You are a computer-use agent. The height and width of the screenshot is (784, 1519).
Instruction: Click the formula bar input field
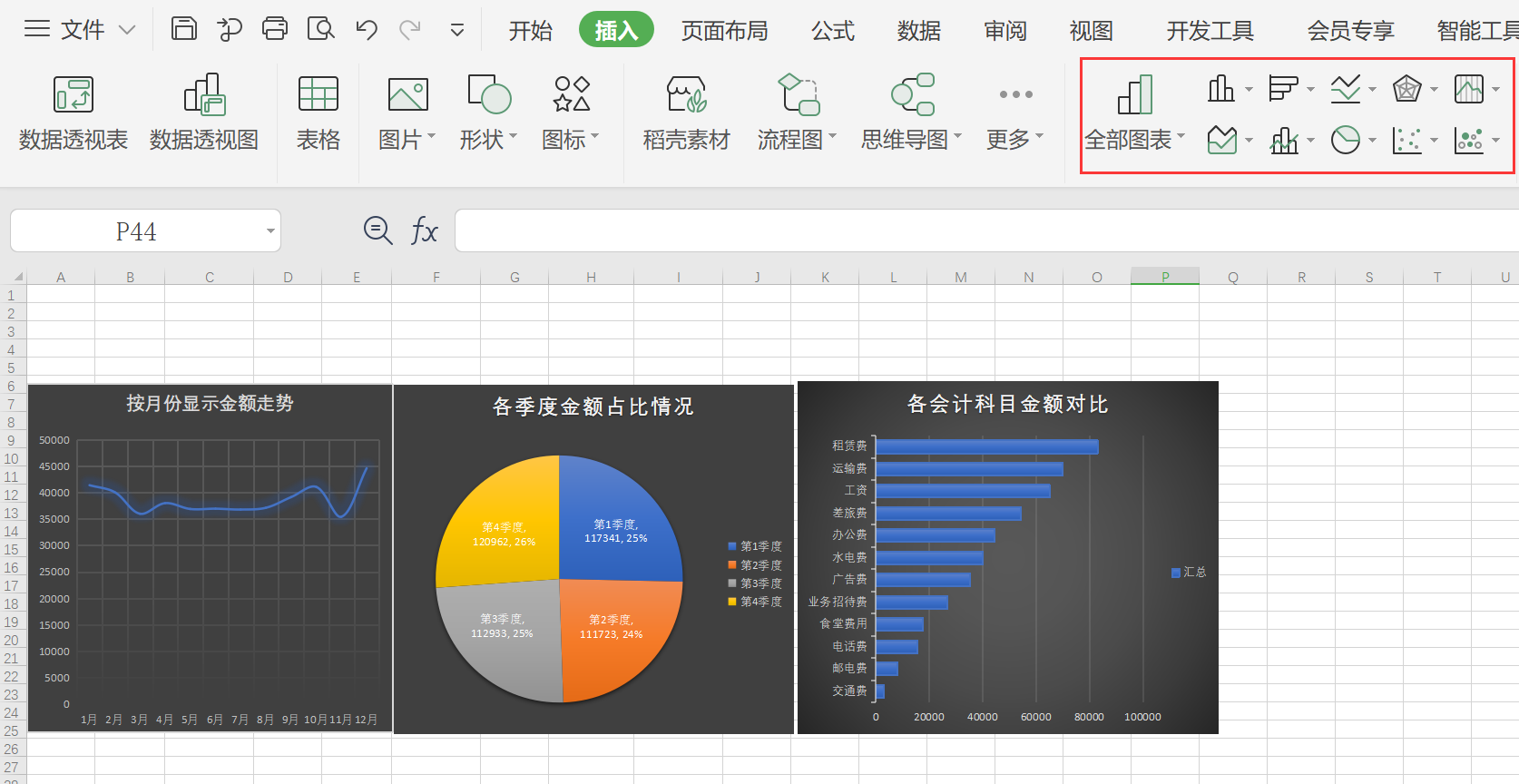(x=986, y=230)
